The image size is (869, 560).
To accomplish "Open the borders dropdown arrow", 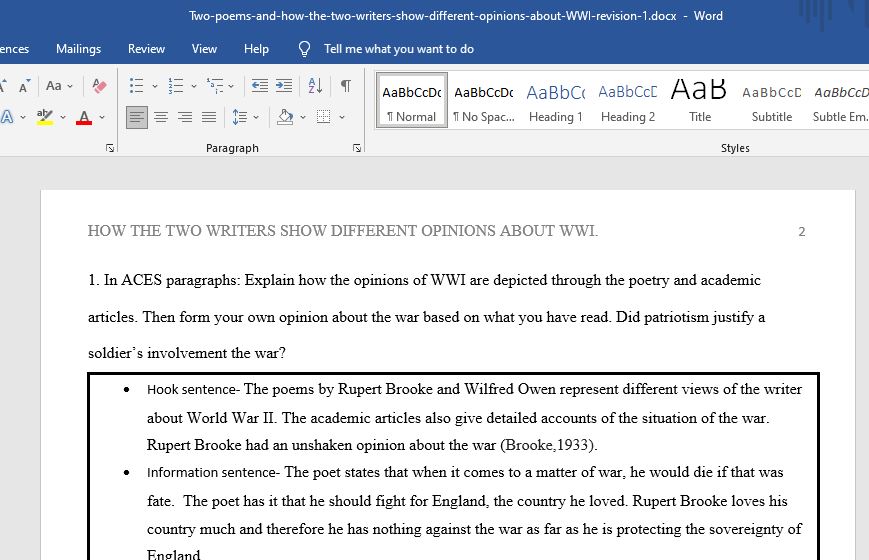I will [x=342, y=117].
